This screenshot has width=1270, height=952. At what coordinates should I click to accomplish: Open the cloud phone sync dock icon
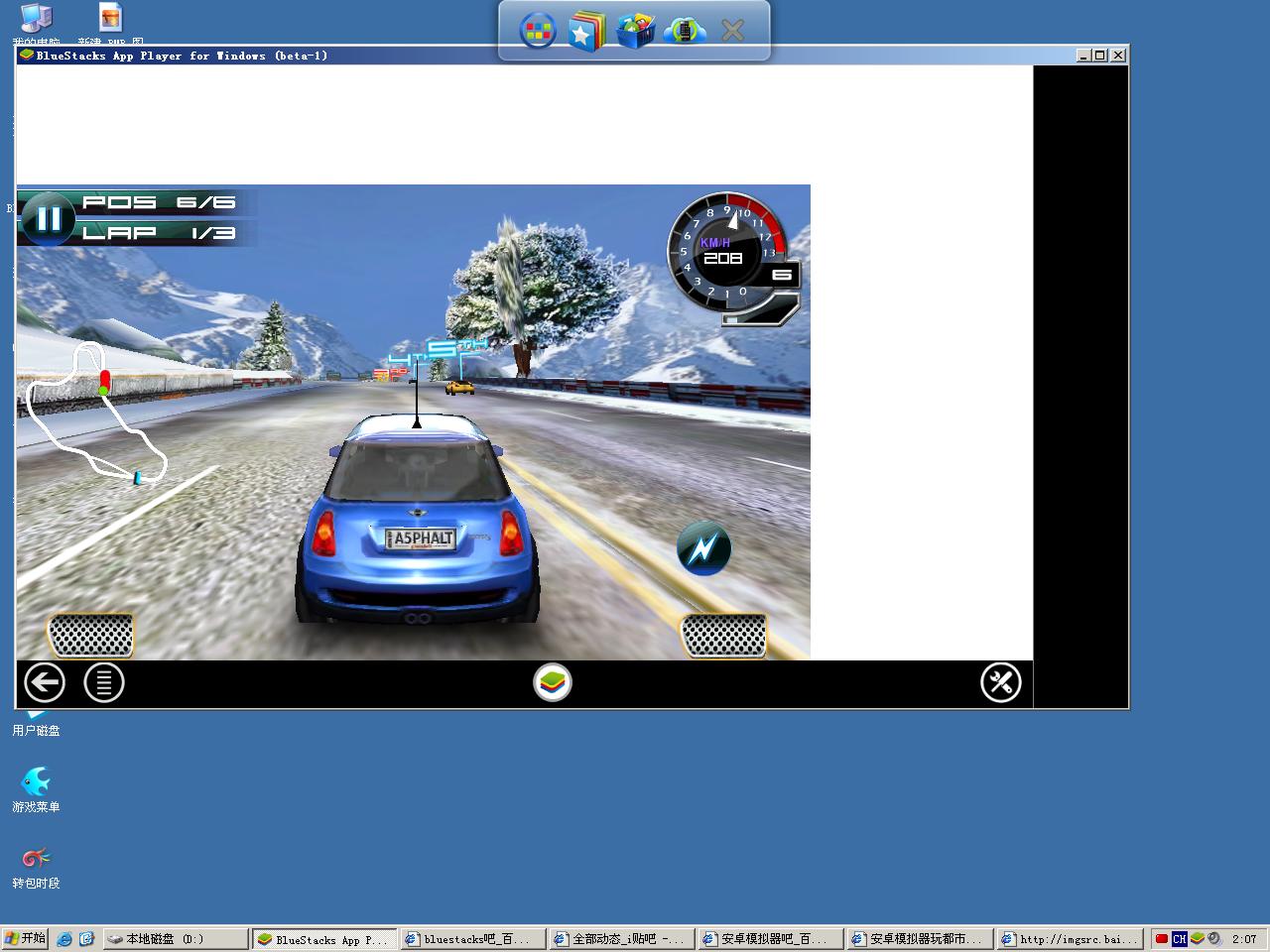click(685, 31)
